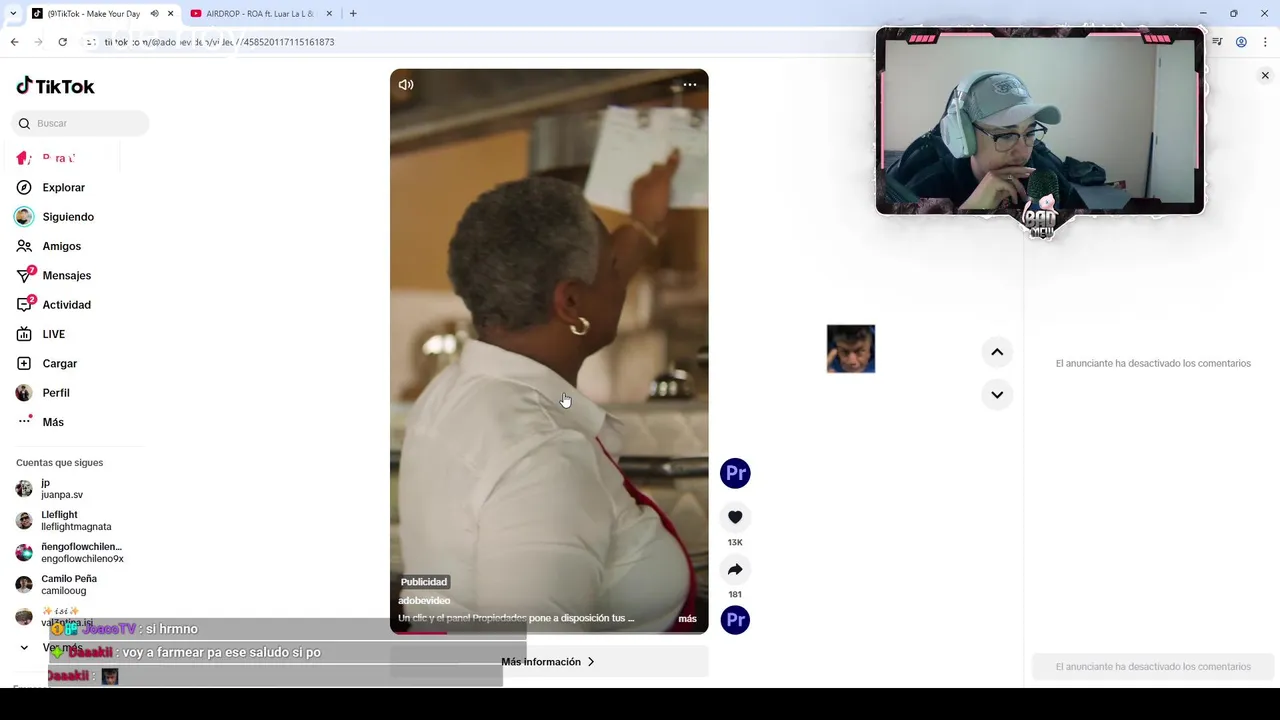Image resolution: width=1280 pixels, height=720 pixels.
Task: Click the Buscar search field
Action: coord(80,123)
